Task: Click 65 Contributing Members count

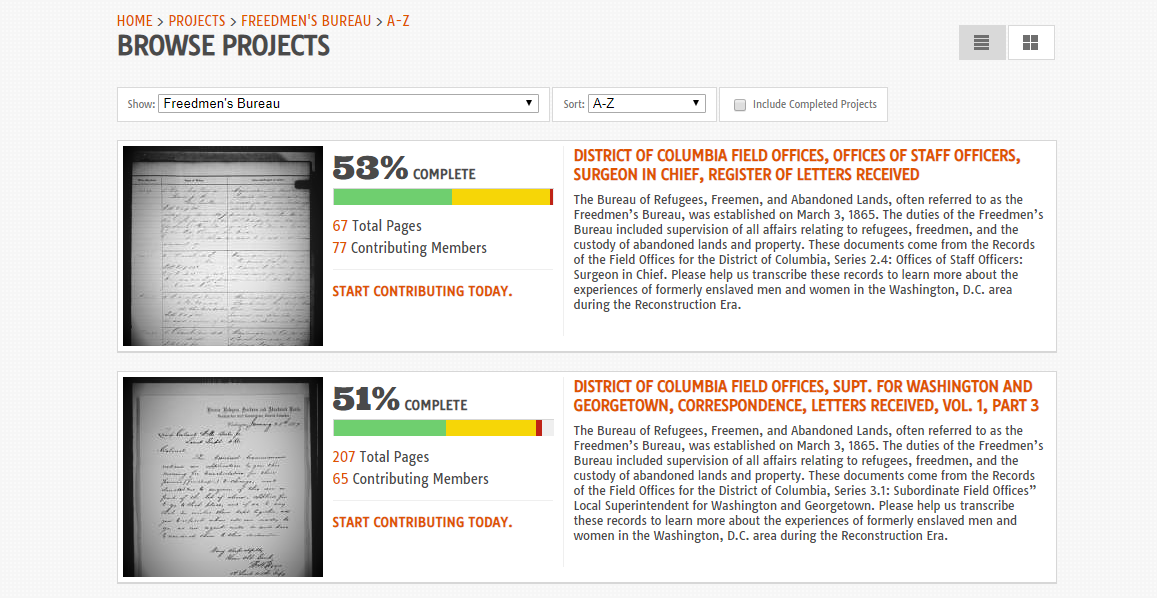Action: tap(410, 479)
